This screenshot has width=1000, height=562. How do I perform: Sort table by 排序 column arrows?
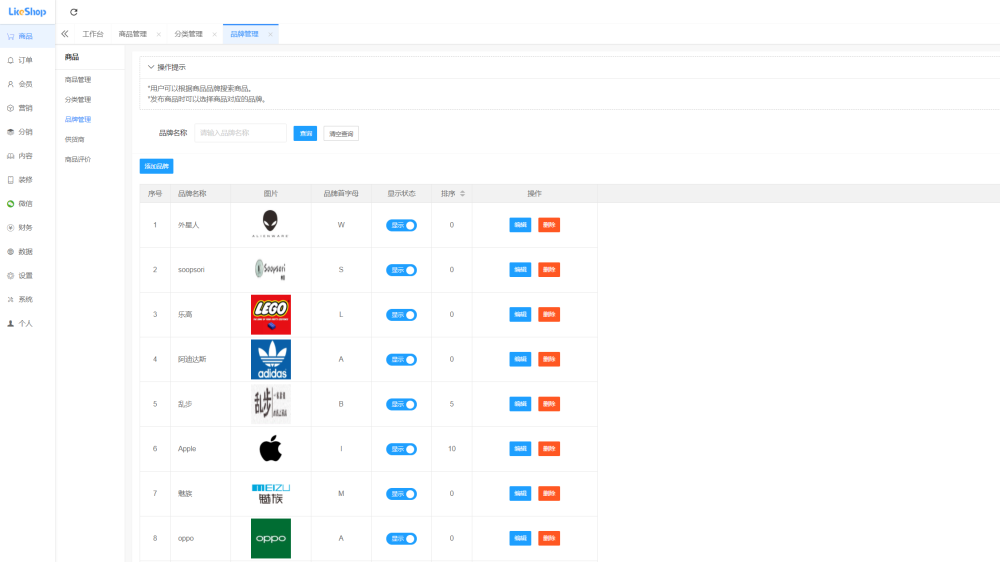[462, 193]
